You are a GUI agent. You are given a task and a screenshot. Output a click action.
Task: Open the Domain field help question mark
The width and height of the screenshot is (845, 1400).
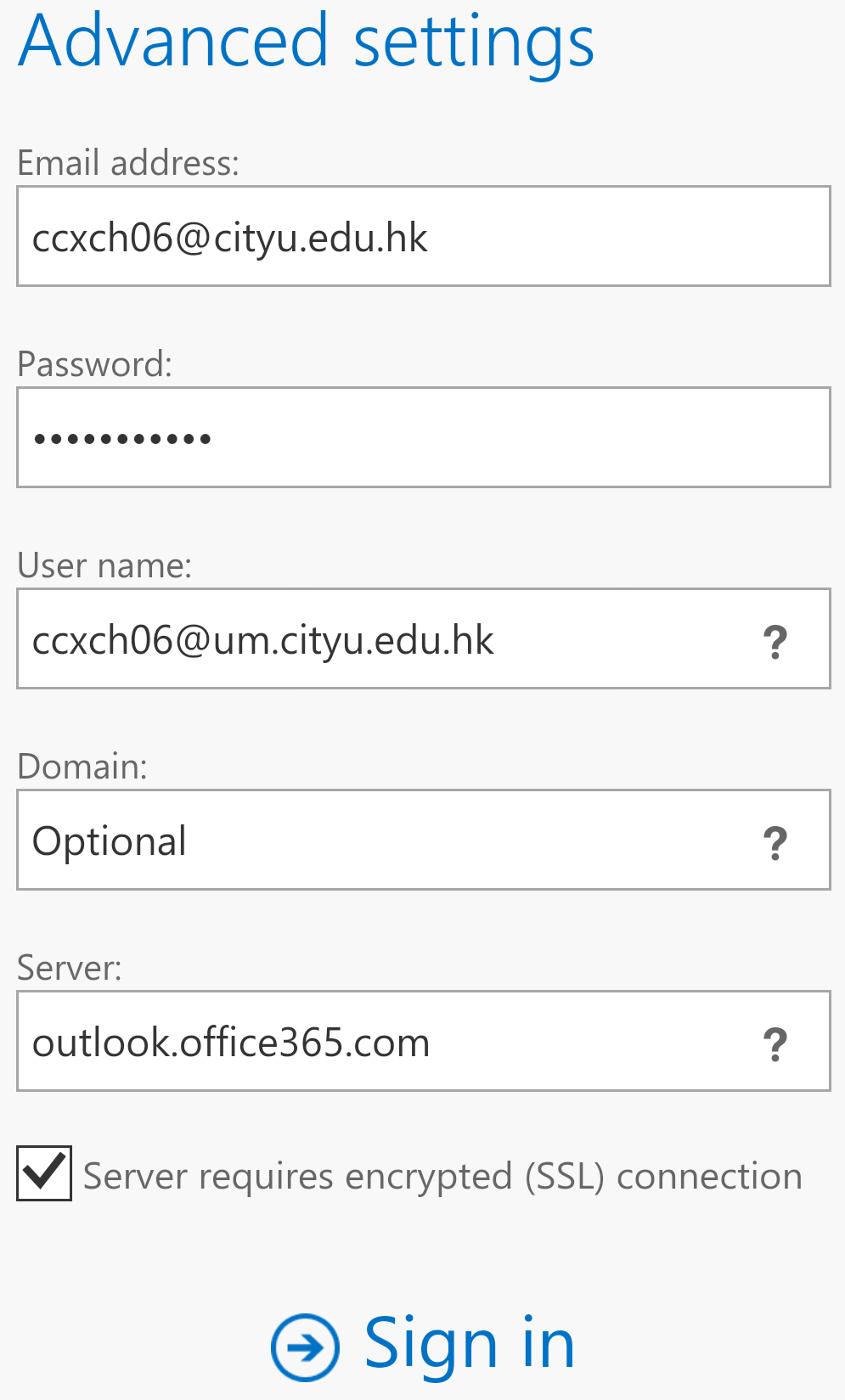pyautogui.click(x=775, y=842)
